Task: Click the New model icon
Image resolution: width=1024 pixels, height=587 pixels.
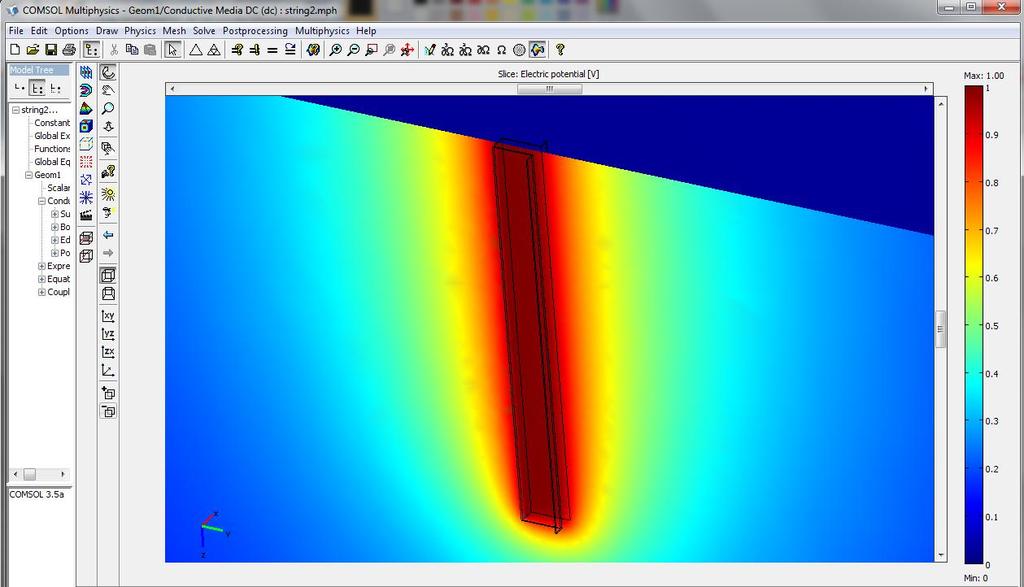Action: point(14,50)
